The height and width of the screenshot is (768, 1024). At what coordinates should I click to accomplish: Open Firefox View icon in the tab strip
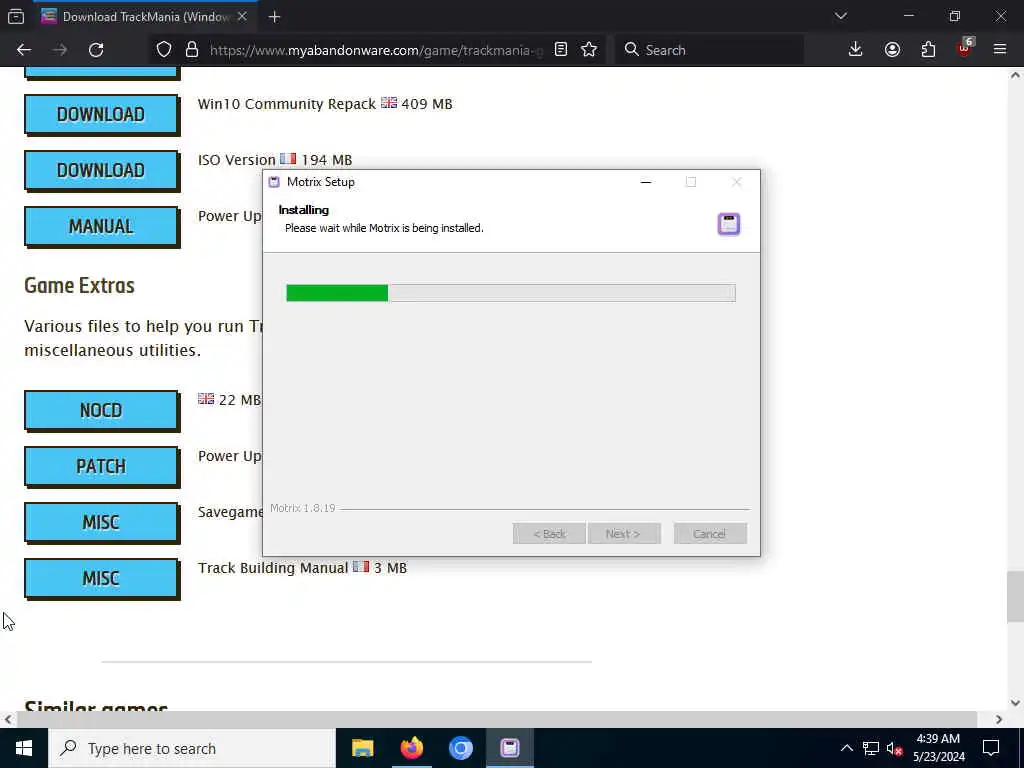pos(16,16)
